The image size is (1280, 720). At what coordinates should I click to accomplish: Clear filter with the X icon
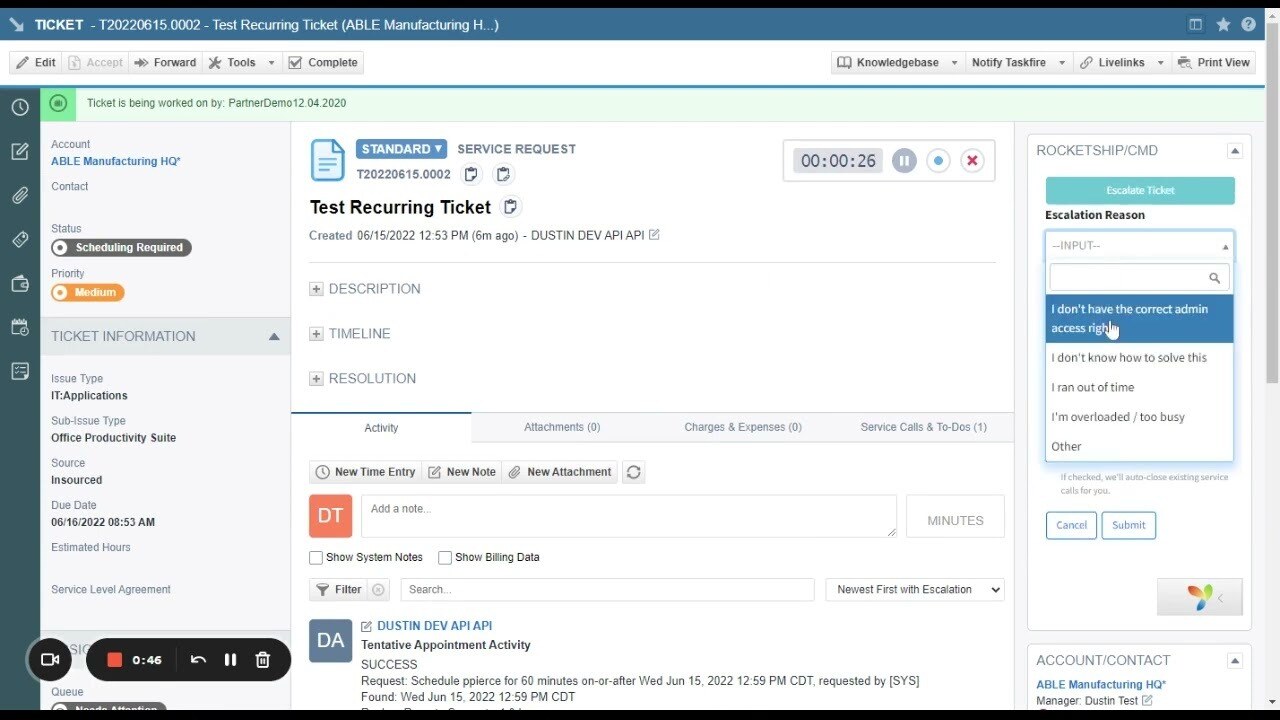[x=378, y=590]
